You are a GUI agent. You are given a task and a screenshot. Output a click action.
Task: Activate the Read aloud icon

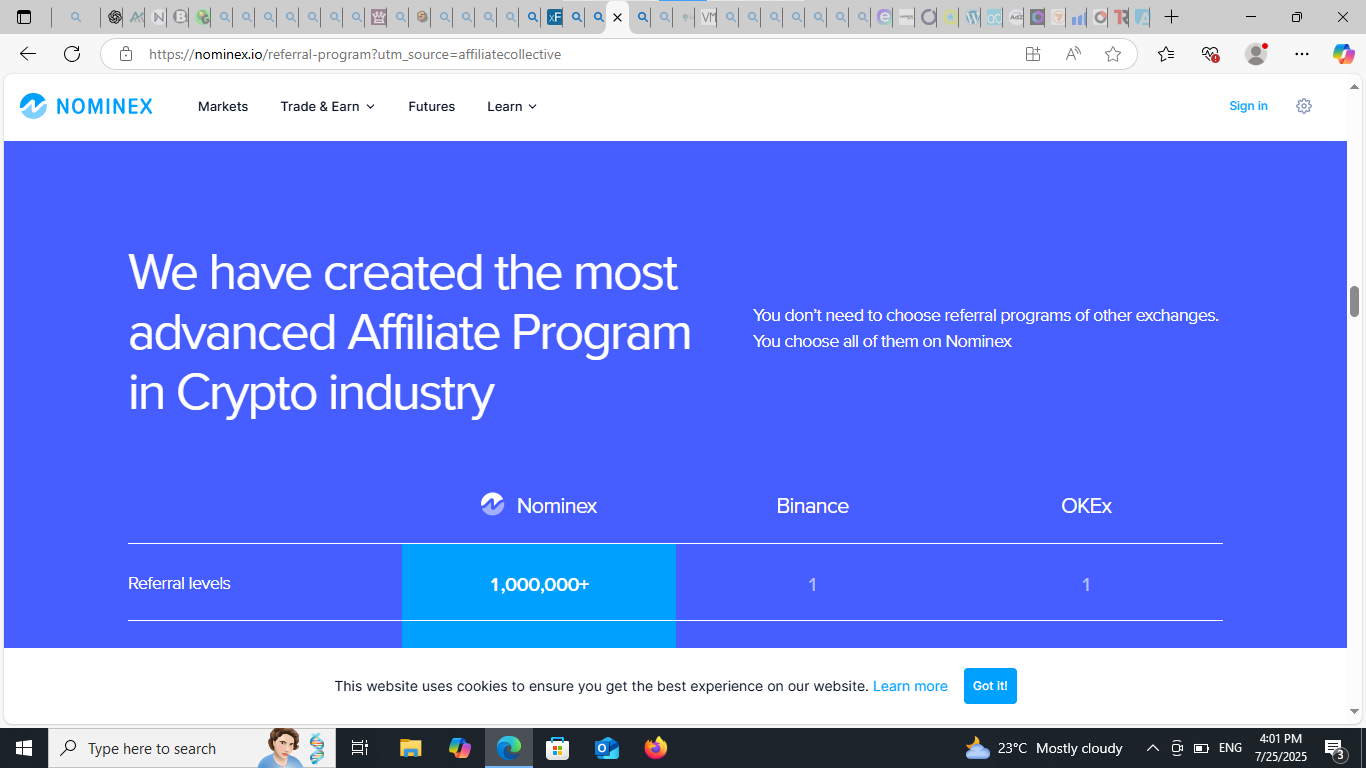pos(1073,54)
